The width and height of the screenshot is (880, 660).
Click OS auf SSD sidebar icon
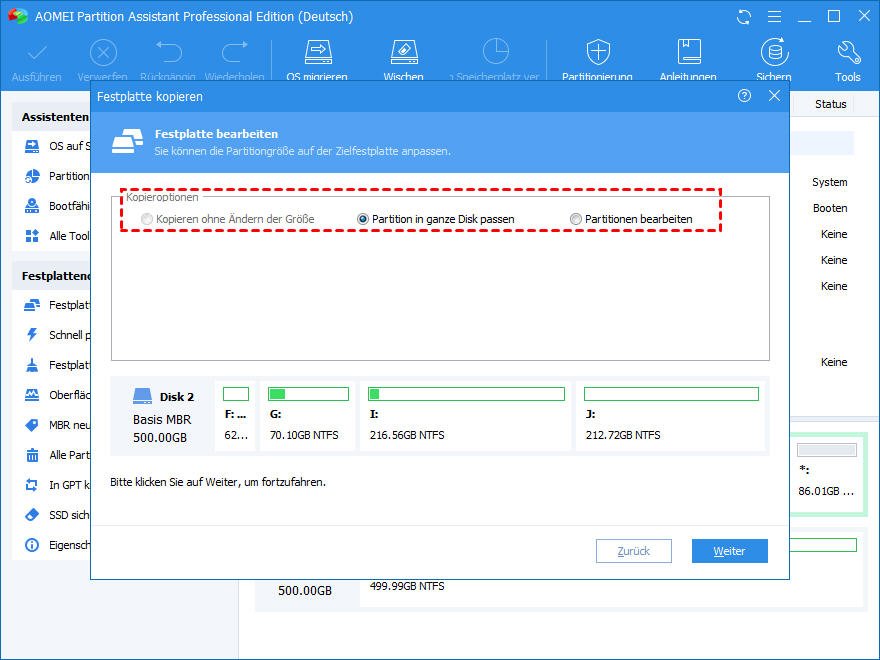pos(32,146)
